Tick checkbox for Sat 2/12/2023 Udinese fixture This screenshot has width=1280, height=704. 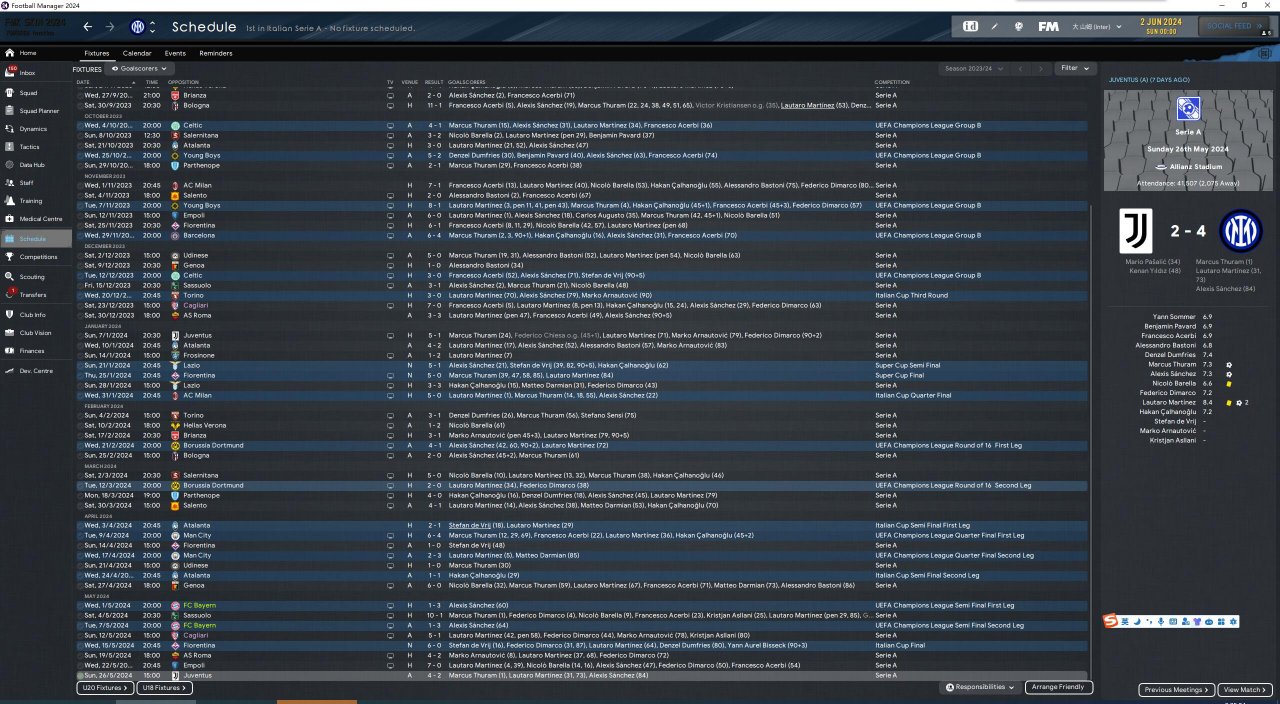pyautogui.click(x=80, y=255)
